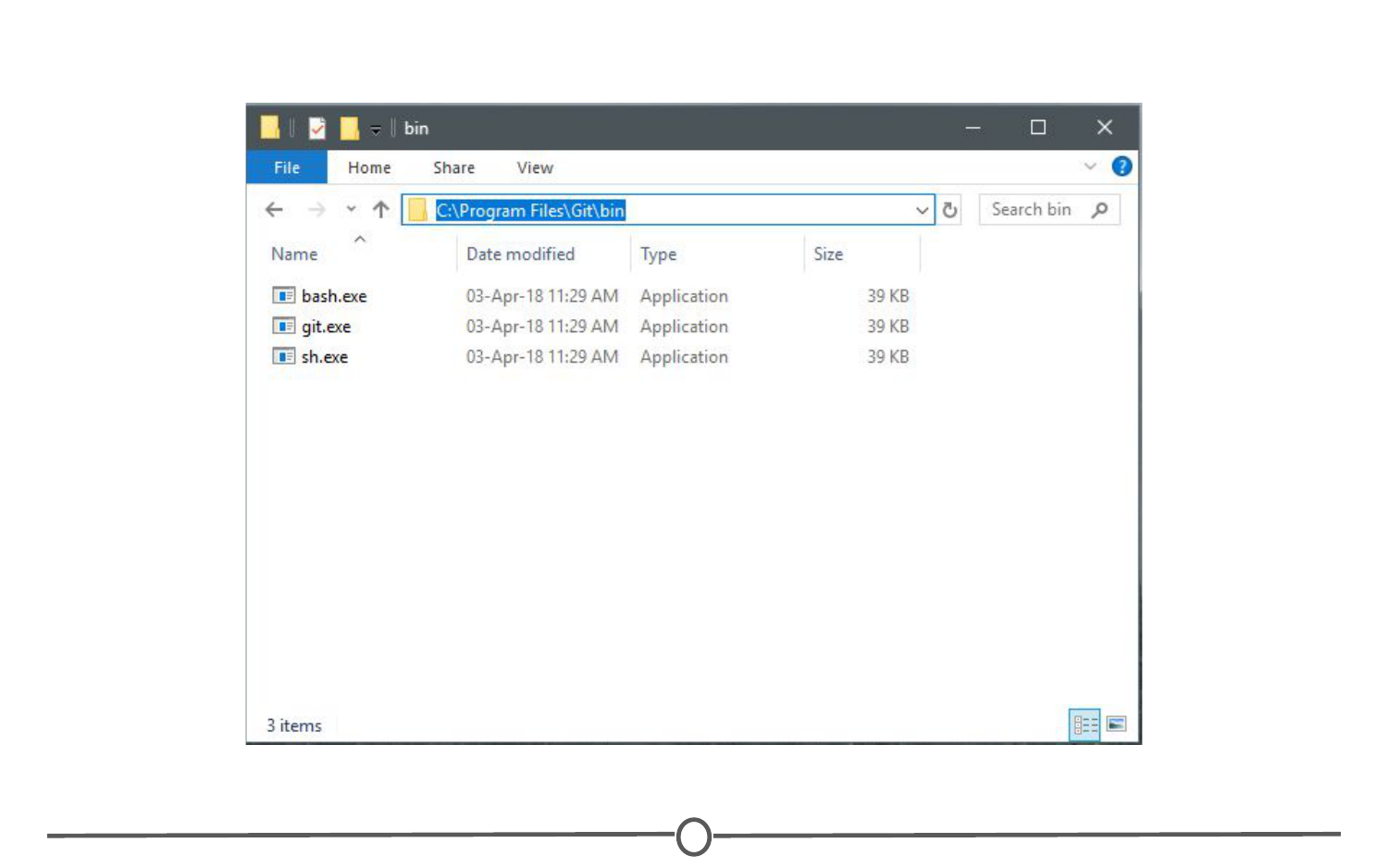Sort files by Date modified column
Screen dimensions: 1388x868
tap(520, 254)
